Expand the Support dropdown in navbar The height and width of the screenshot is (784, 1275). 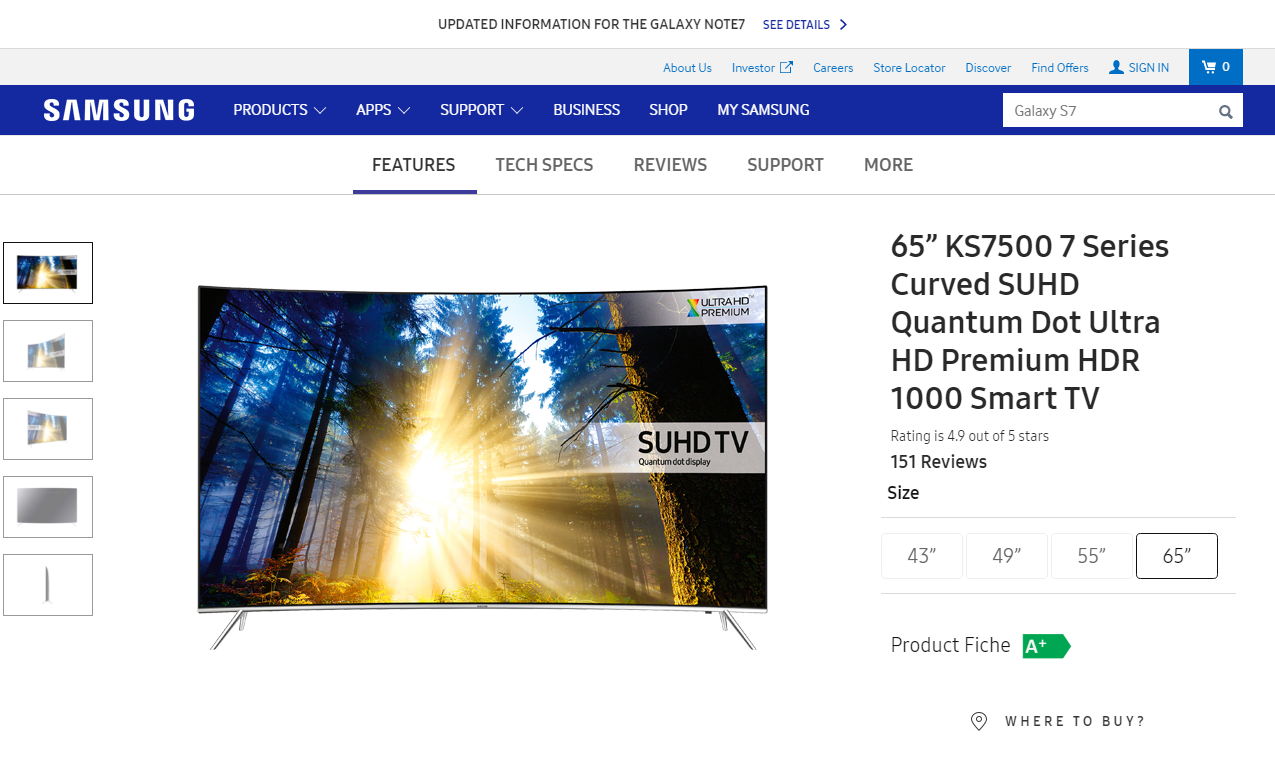click(482, 110)
